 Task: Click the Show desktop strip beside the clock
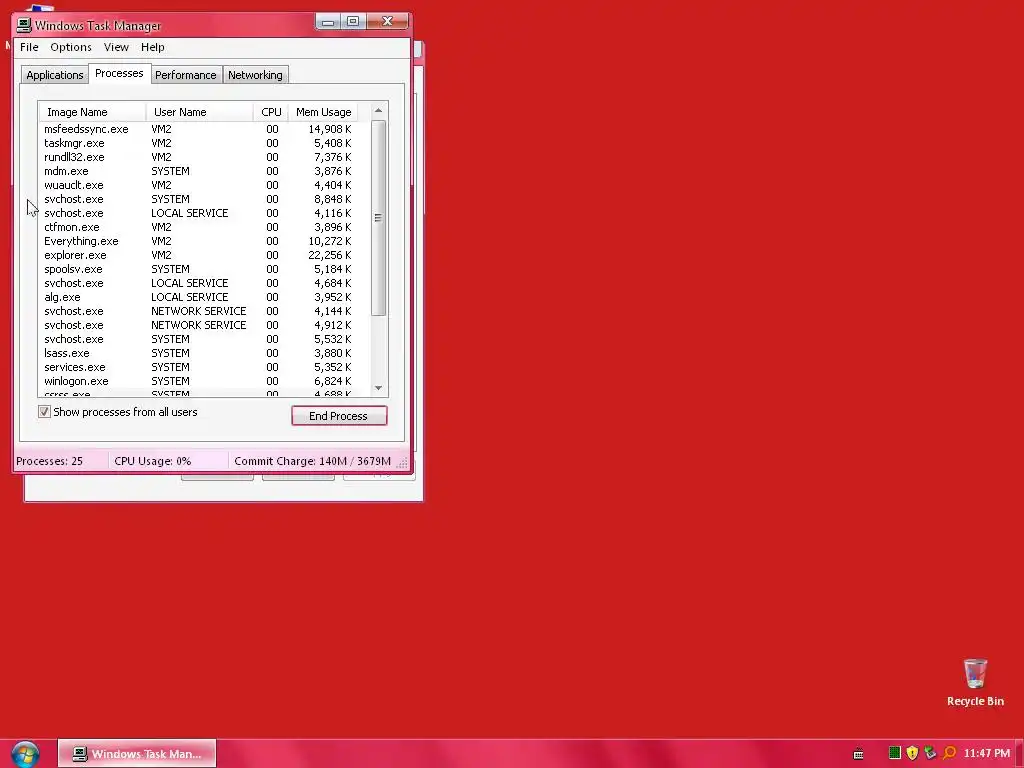coord(1020,754)
